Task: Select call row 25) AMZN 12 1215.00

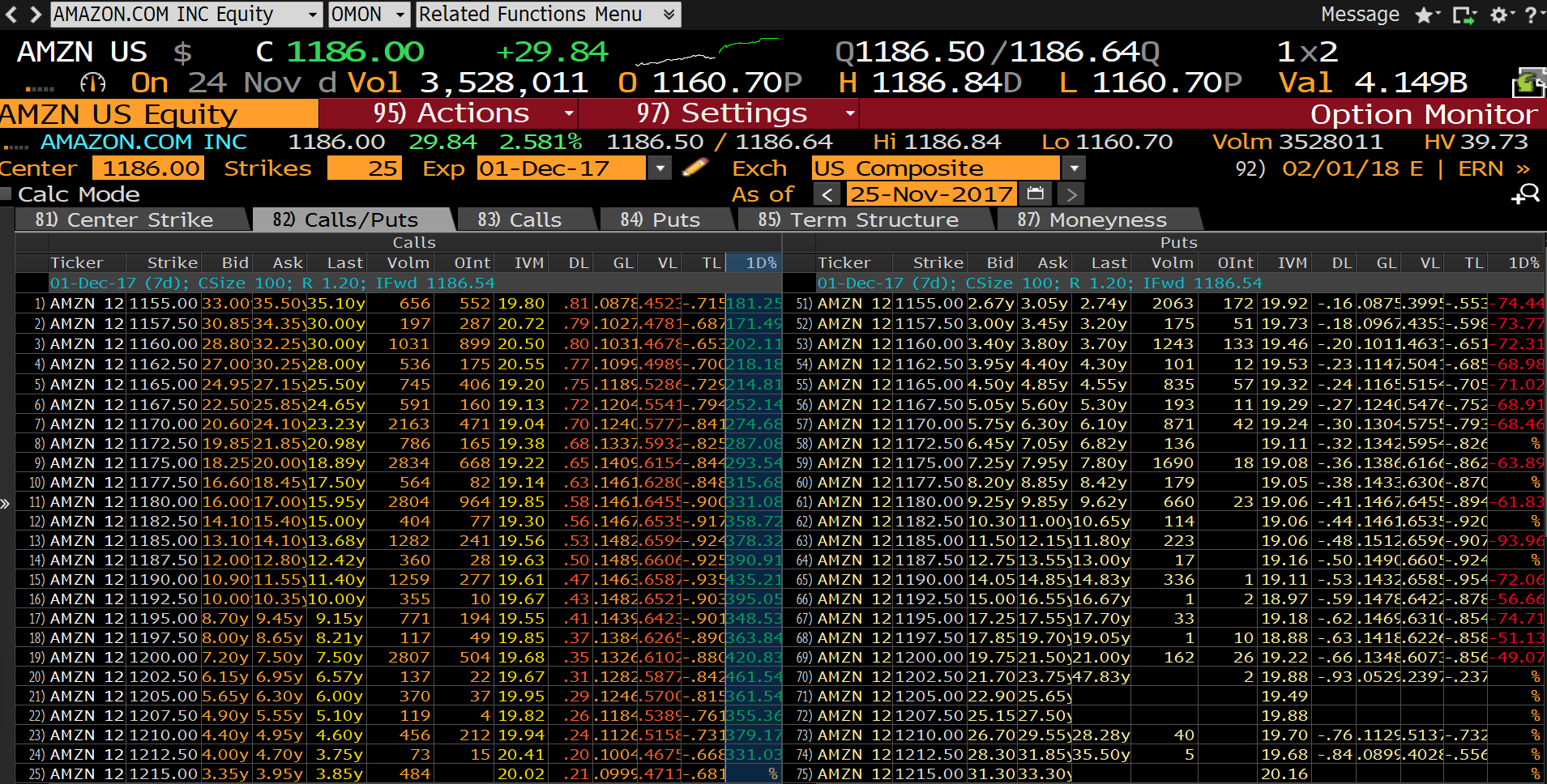Action: click(x=399, y=774)
